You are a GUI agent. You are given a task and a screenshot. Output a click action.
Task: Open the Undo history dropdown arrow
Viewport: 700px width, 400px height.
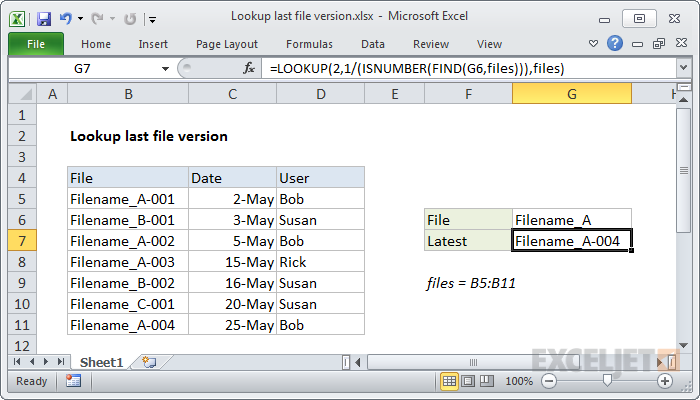point(80,19)
